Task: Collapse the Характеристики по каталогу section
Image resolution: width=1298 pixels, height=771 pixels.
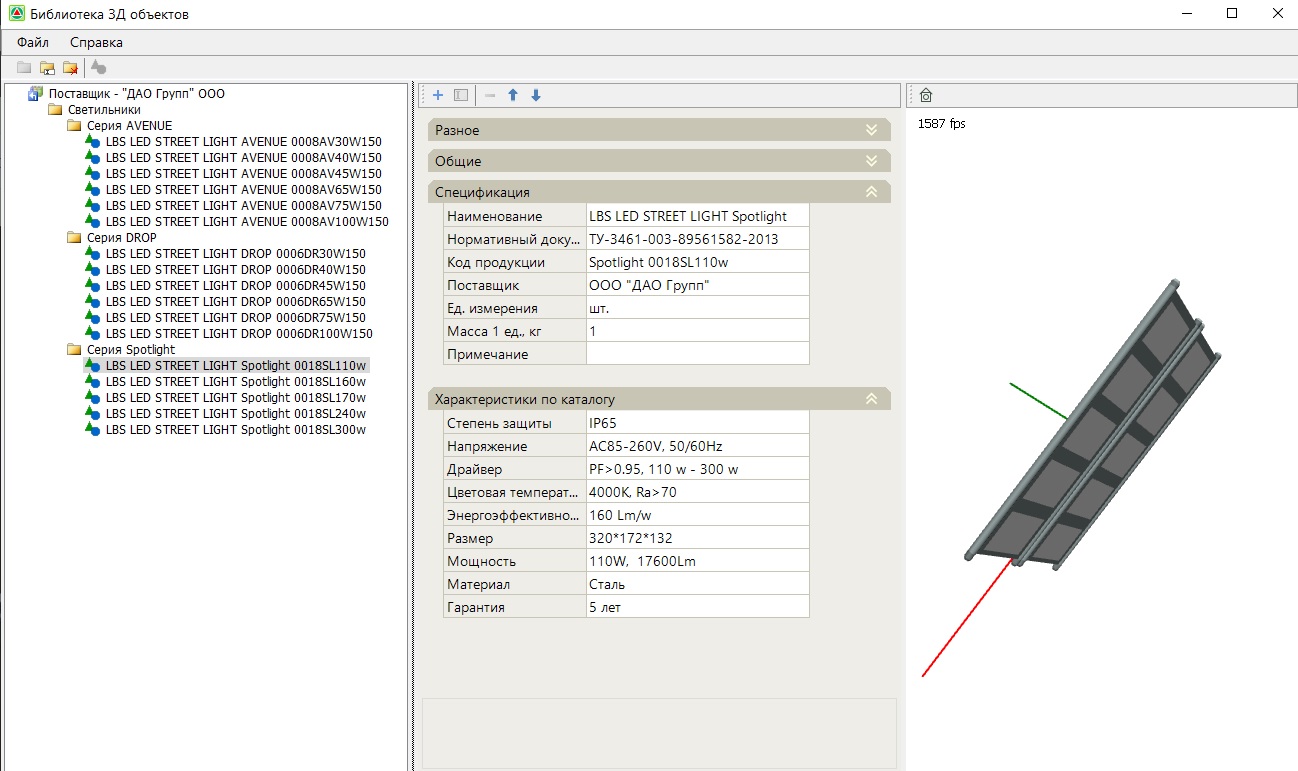Action: pos(871,399)
